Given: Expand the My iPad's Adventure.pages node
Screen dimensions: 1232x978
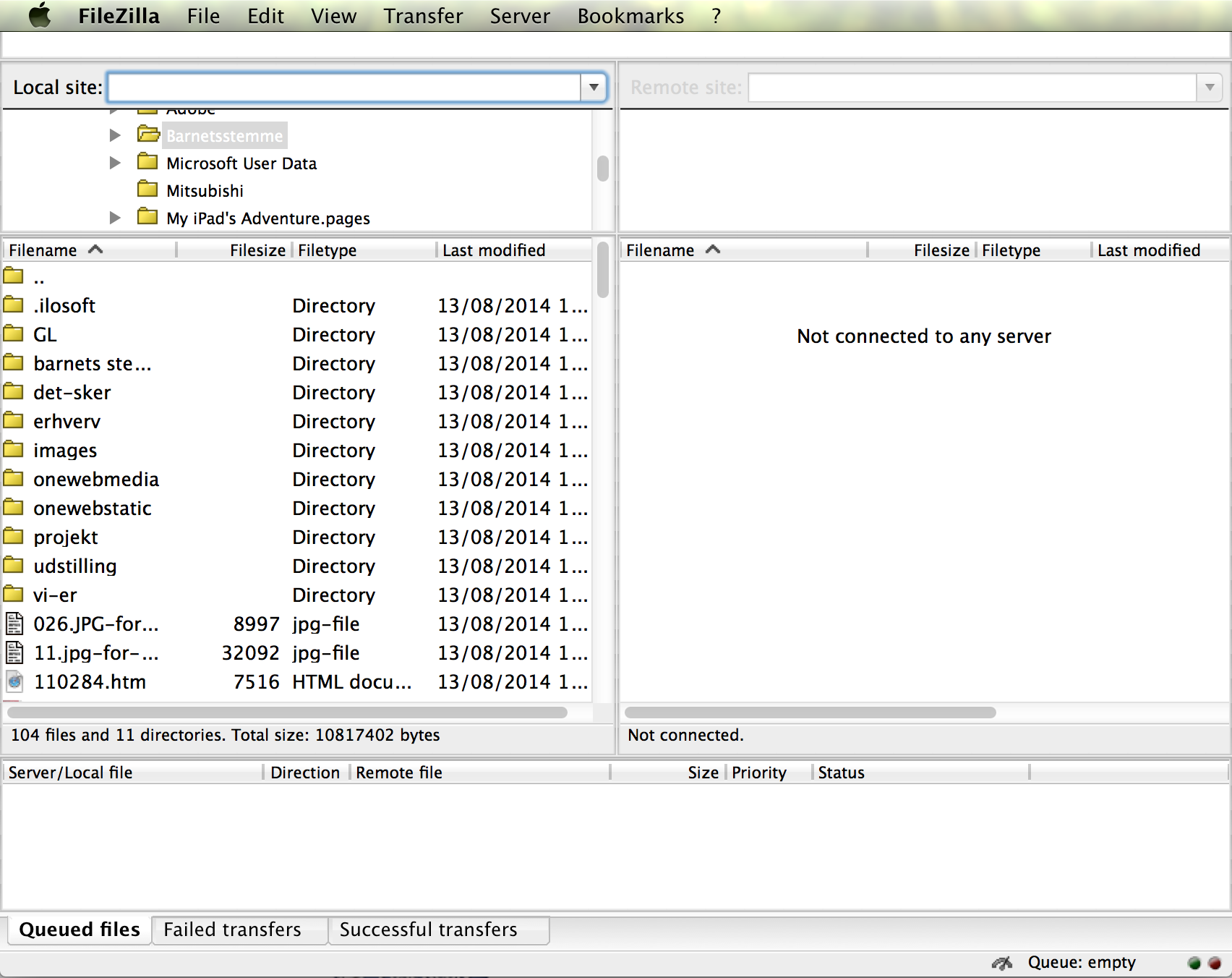Looking at the screenshot, I should pos(115,218).
